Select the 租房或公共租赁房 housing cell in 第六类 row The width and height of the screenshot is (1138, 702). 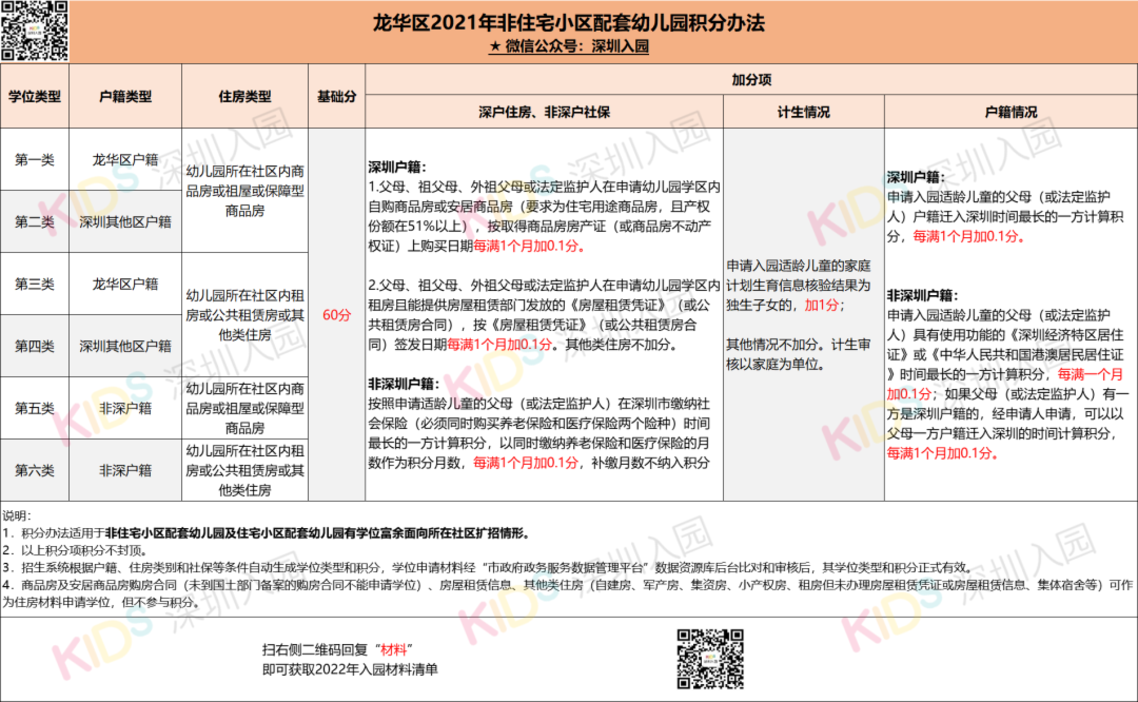(x=245, y=470)
